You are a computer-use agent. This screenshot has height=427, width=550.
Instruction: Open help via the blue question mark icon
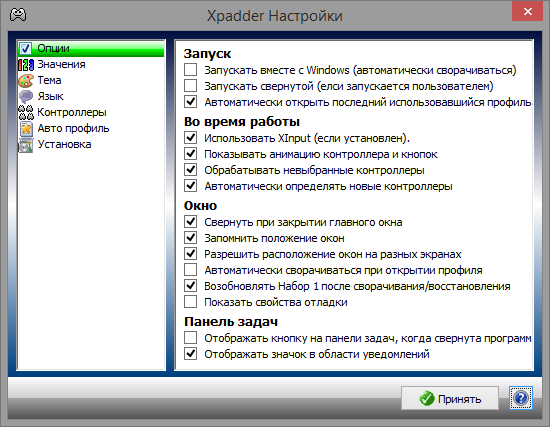[x=521, y=398]
